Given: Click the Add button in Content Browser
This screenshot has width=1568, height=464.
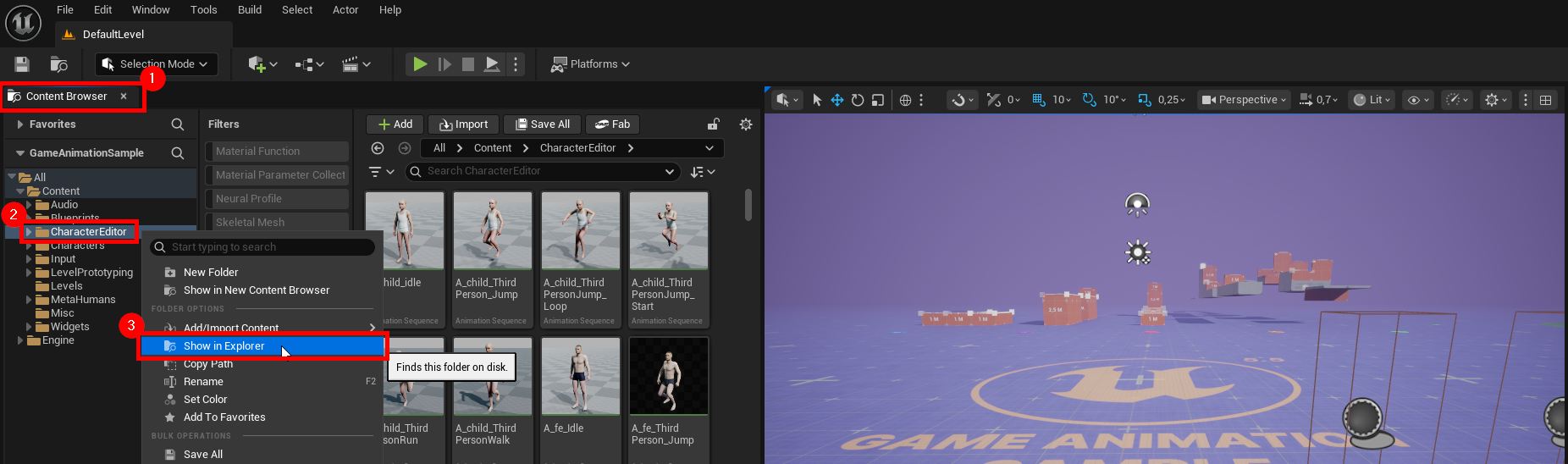Looking at the screenshot, I should point(395,124).
